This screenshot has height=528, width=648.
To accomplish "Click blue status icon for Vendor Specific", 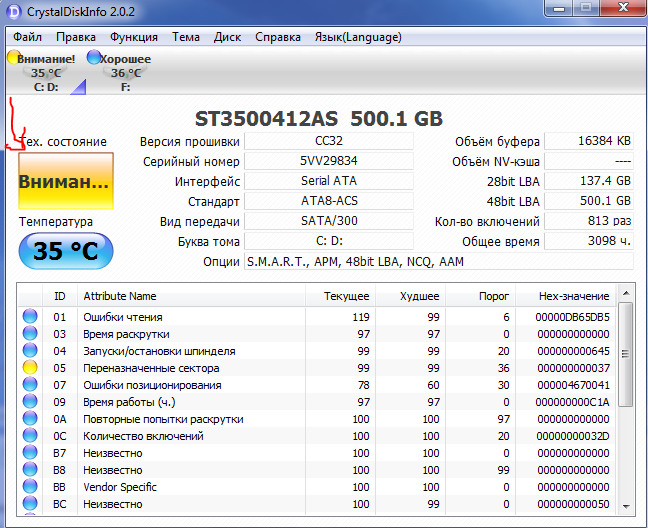I will point(30,486).
